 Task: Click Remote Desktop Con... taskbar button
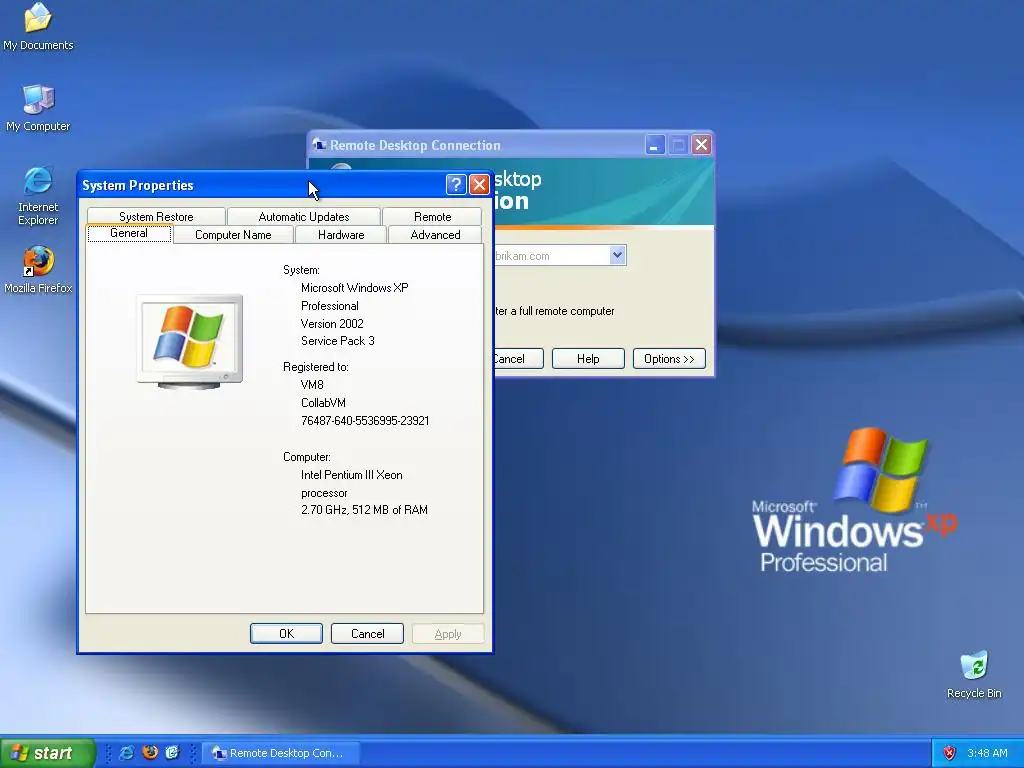[280, 753]
